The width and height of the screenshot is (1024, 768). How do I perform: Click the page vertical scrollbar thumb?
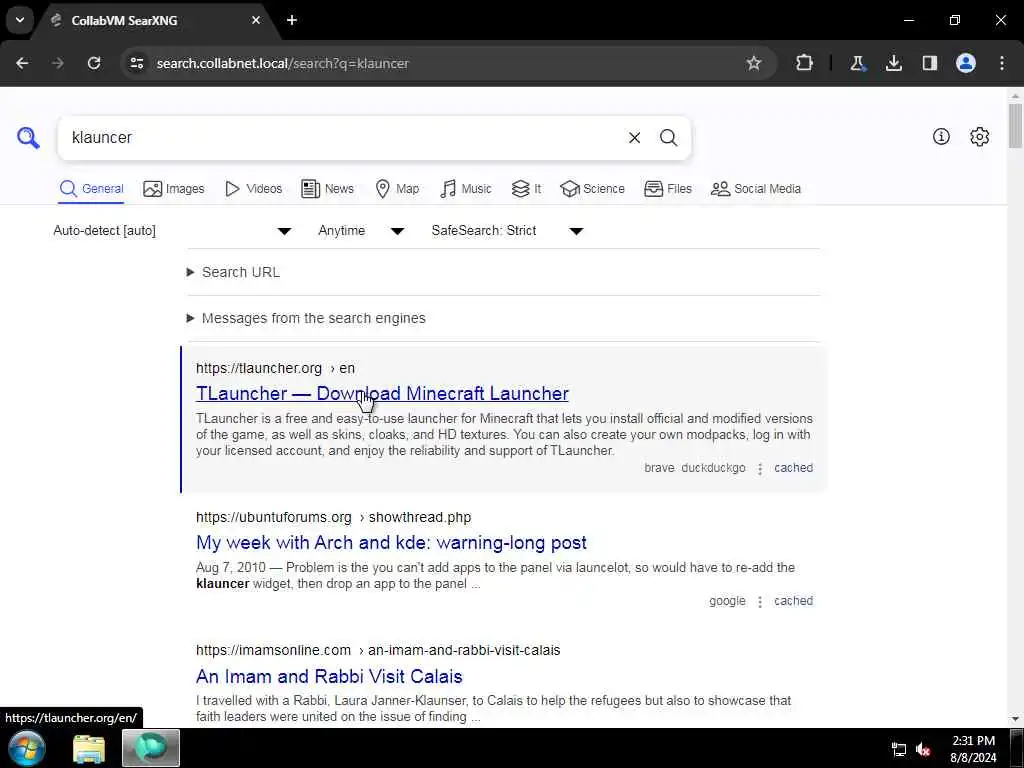[1016, 125]
